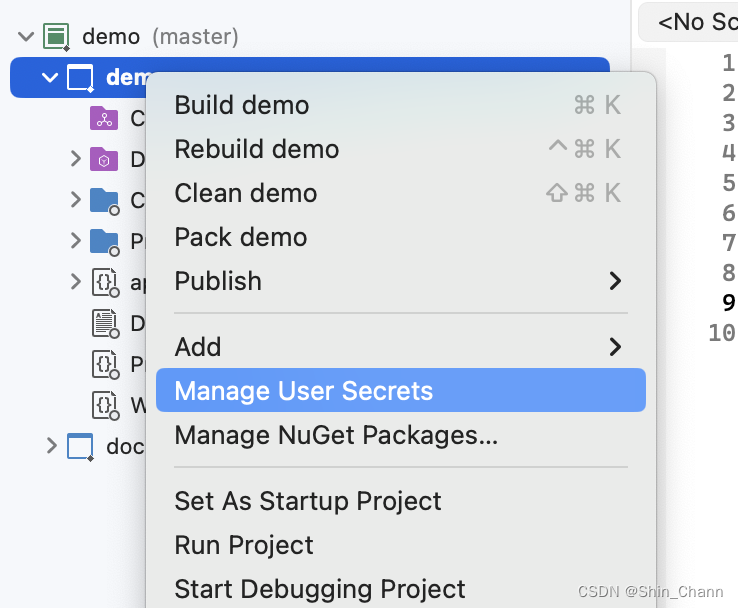The width and height of the screenshot is (738, 608).
Task: Collapse the selected demo project node
Action: [x=50, y=77]
